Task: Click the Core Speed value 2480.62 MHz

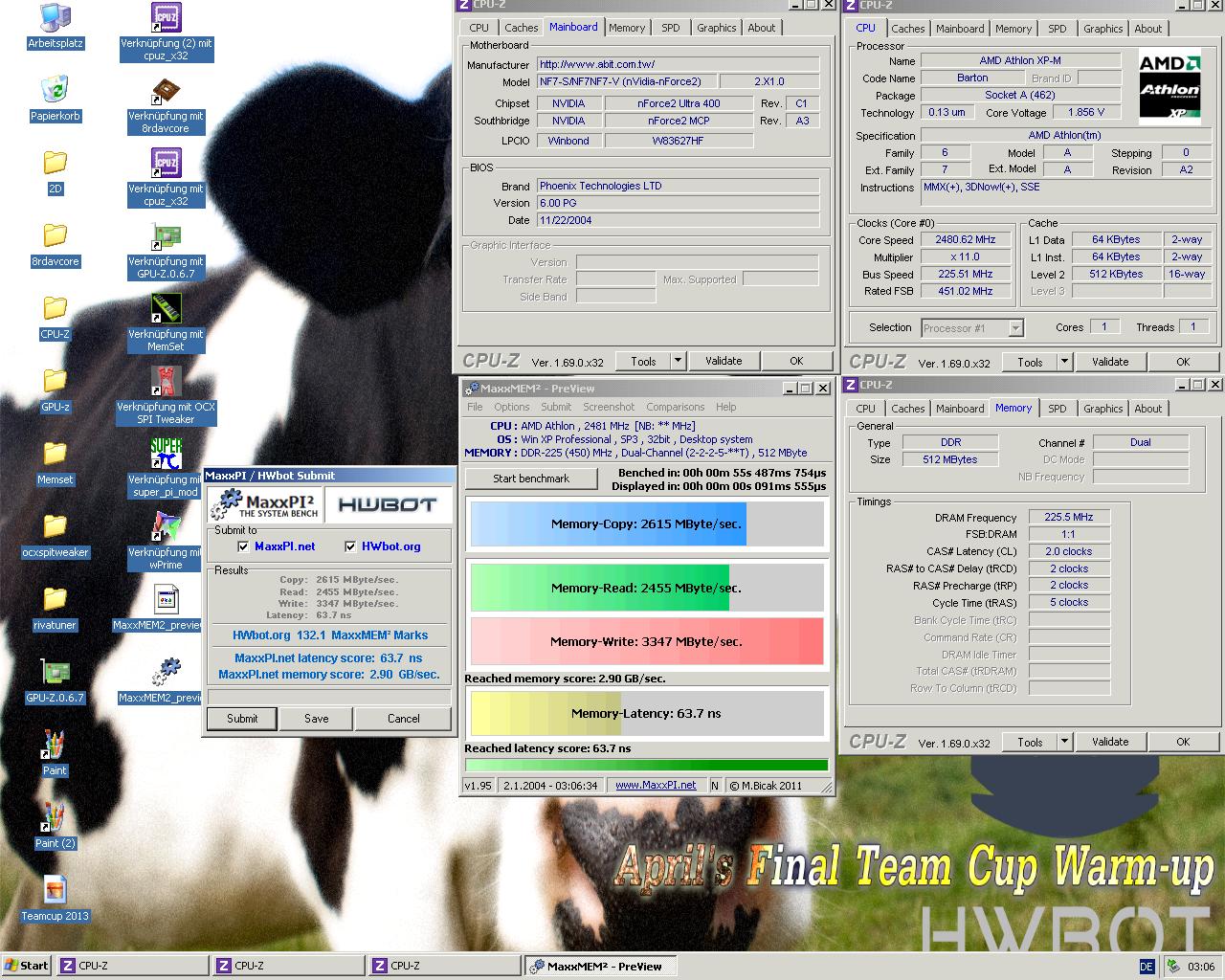Action: tap(966, 240)
